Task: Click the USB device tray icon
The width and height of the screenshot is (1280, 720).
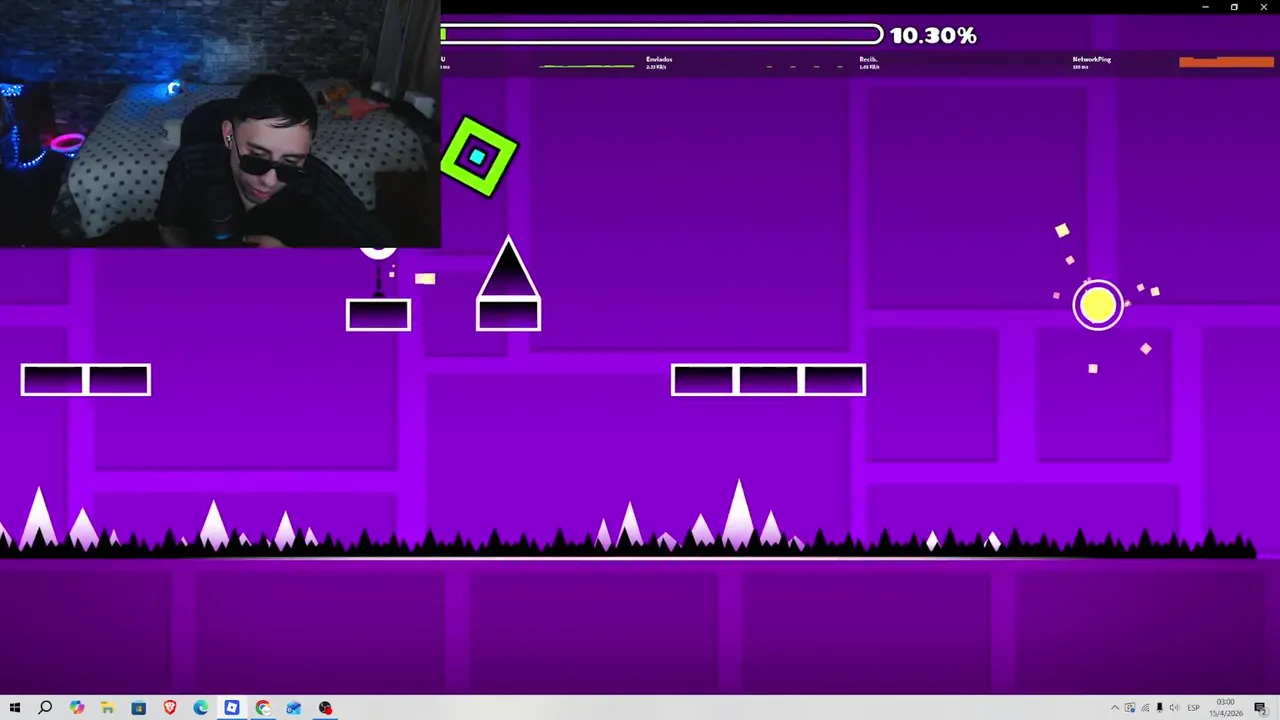Action: [1160, 708]
